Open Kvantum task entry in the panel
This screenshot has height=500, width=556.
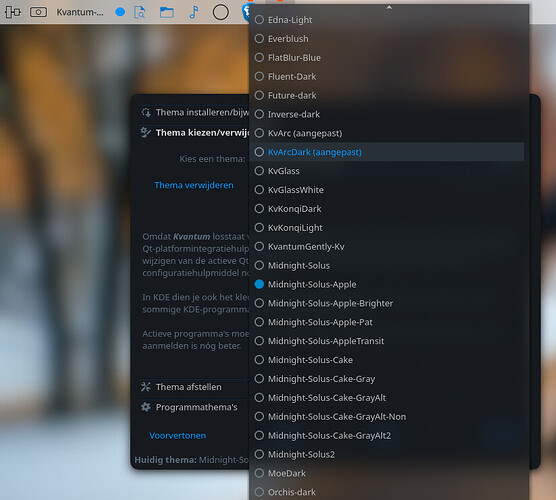point(80,12)
